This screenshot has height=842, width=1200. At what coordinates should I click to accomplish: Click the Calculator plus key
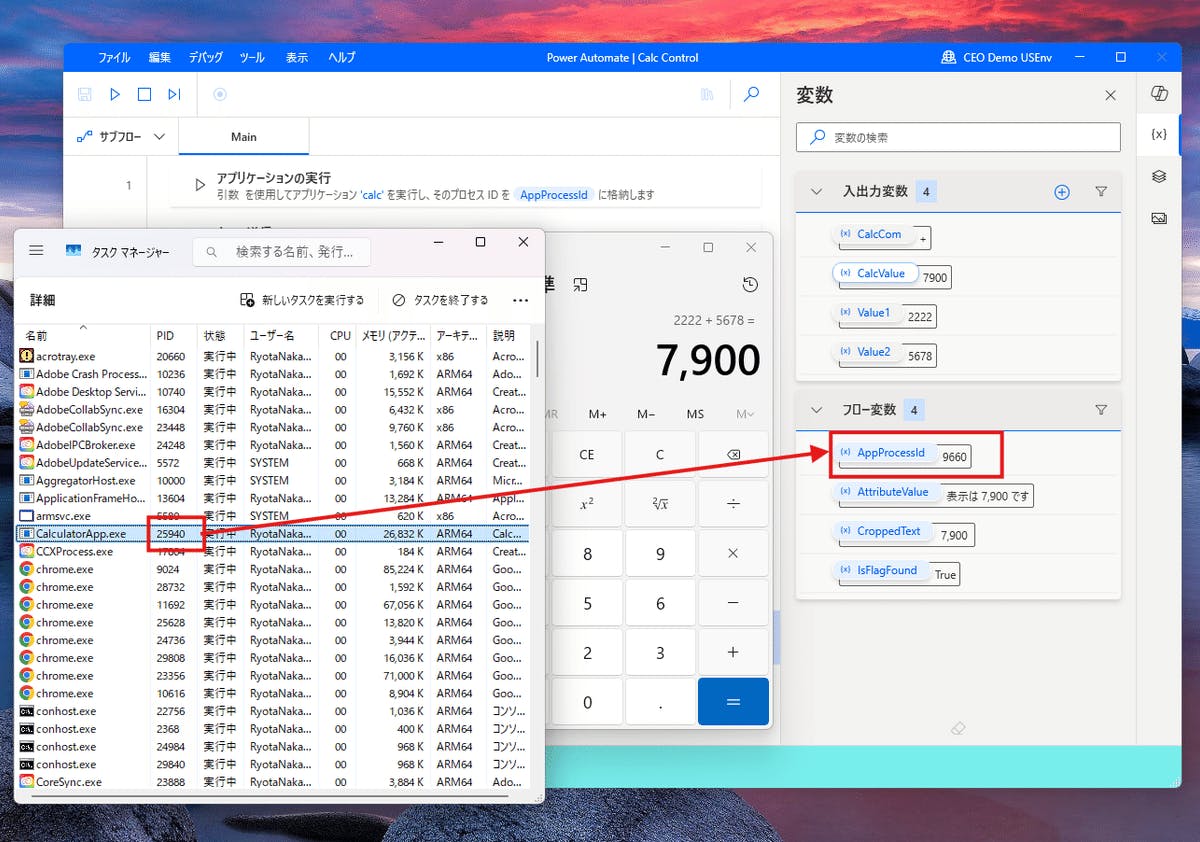tap(733, 653)
